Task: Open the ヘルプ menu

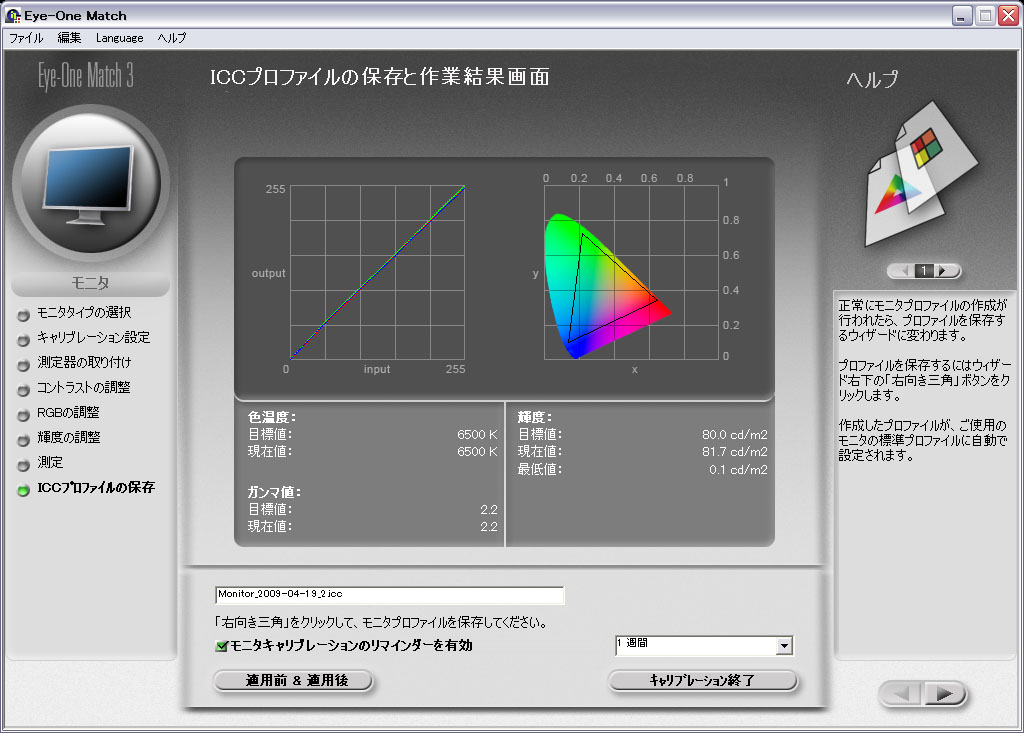Action: pyautogui.click(x=171, y=38)
